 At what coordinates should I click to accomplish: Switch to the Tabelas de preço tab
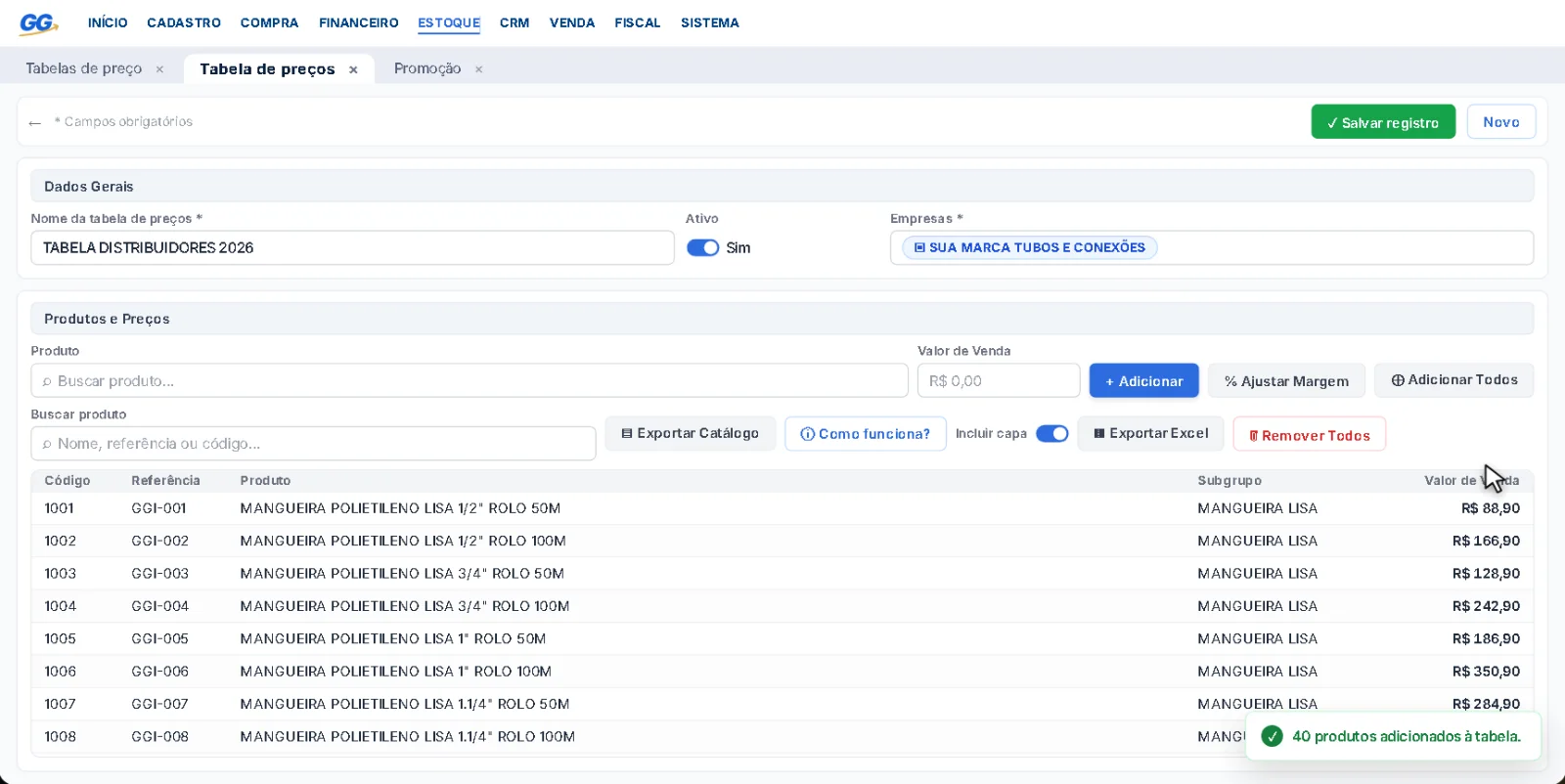pos(84,68)
